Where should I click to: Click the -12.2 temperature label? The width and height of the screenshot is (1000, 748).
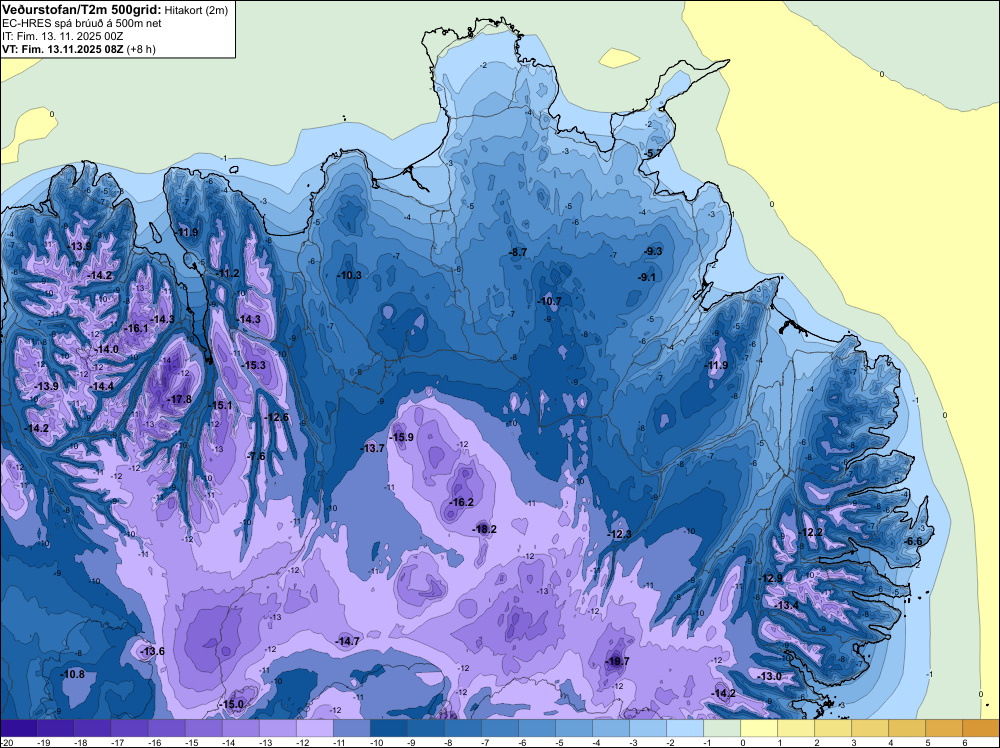pyautogui.click(x=811, y=532)
